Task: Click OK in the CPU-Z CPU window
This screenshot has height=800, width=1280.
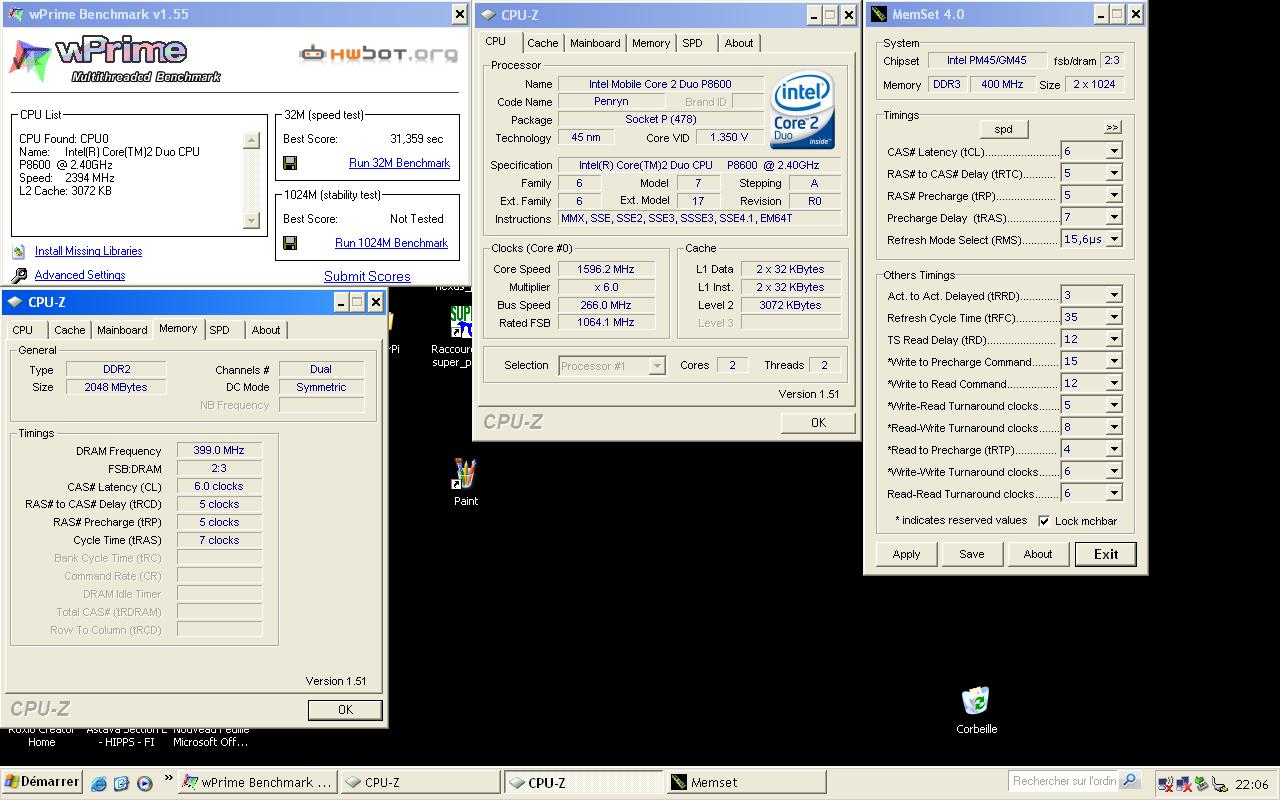Action: (x=818, y=422)
